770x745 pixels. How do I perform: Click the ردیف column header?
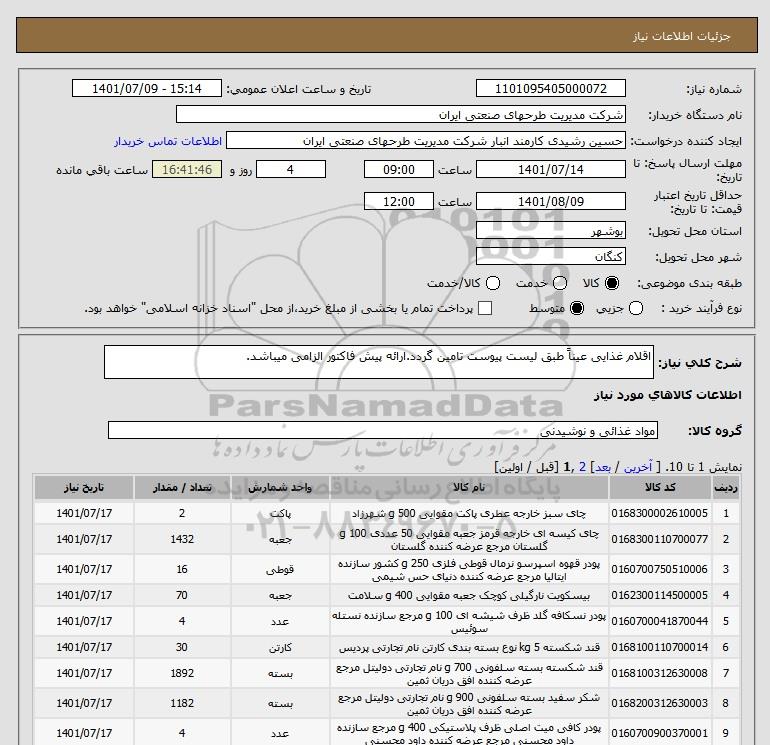click(x=726, y=487)
